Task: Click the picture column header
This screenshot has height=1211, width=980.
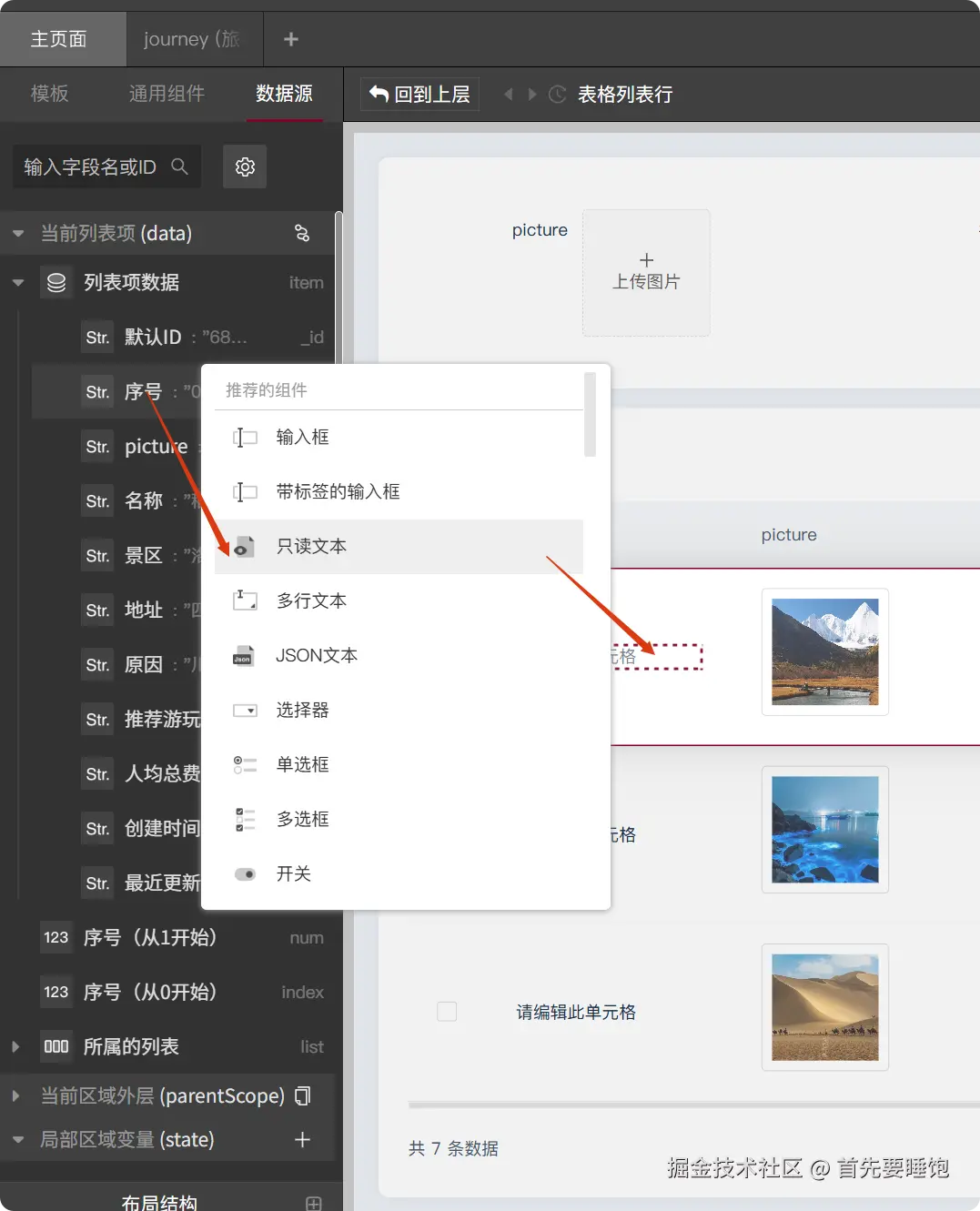Action: point(789,535)
